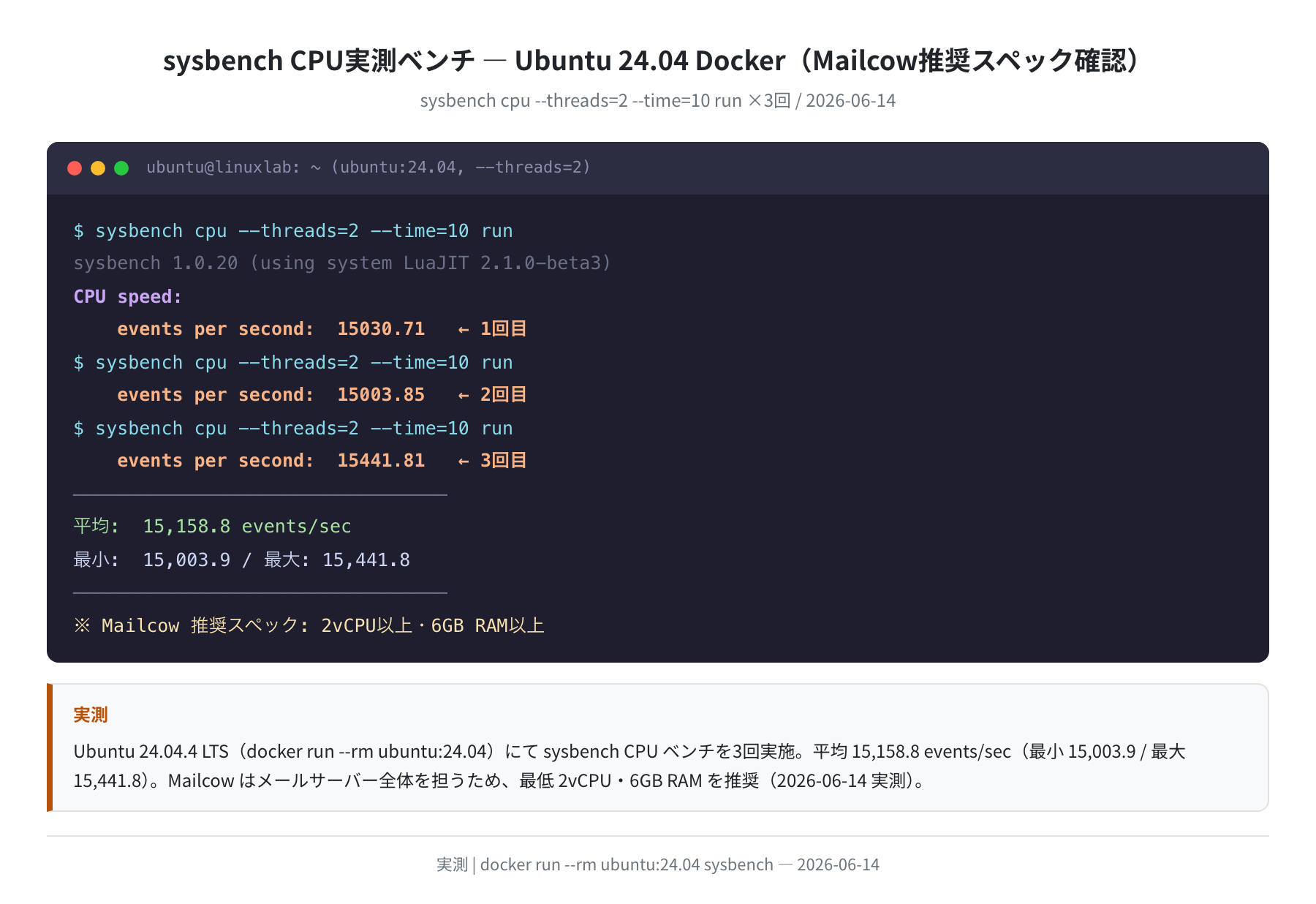Screen dimensions: 1316x904
Task: Click the 最小: 15,003.9 value
Action: click(152, 560)
